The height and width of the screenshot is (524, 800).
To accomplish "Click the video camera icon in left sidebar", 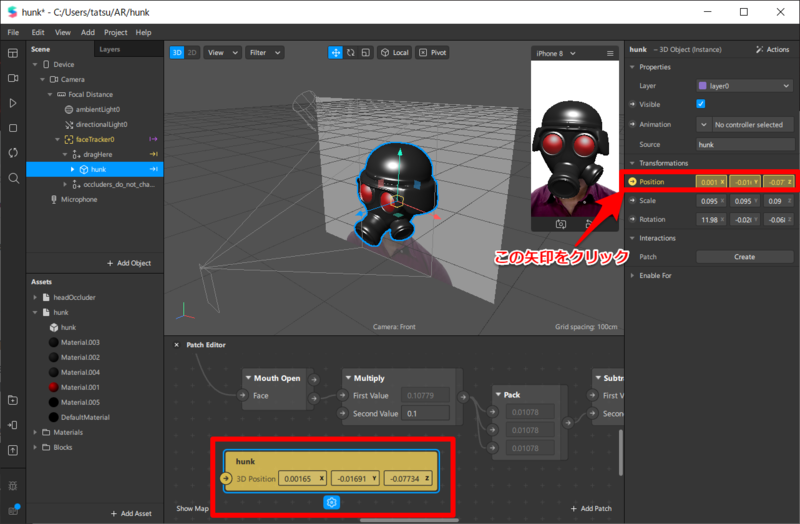I will click(x=13, y=78).
